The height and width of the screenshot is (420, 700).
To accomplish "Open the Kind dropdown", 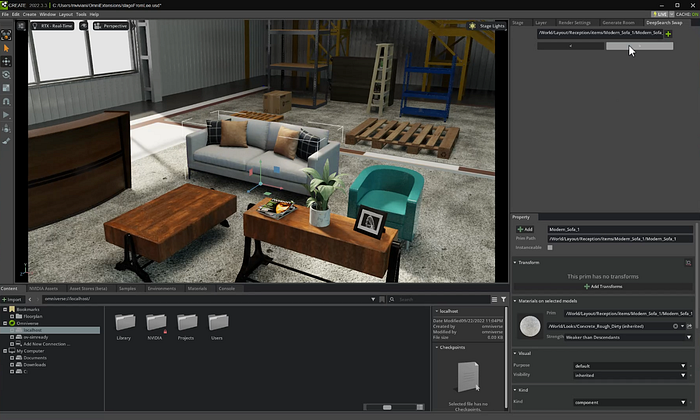I will click(x=630, y=402).
